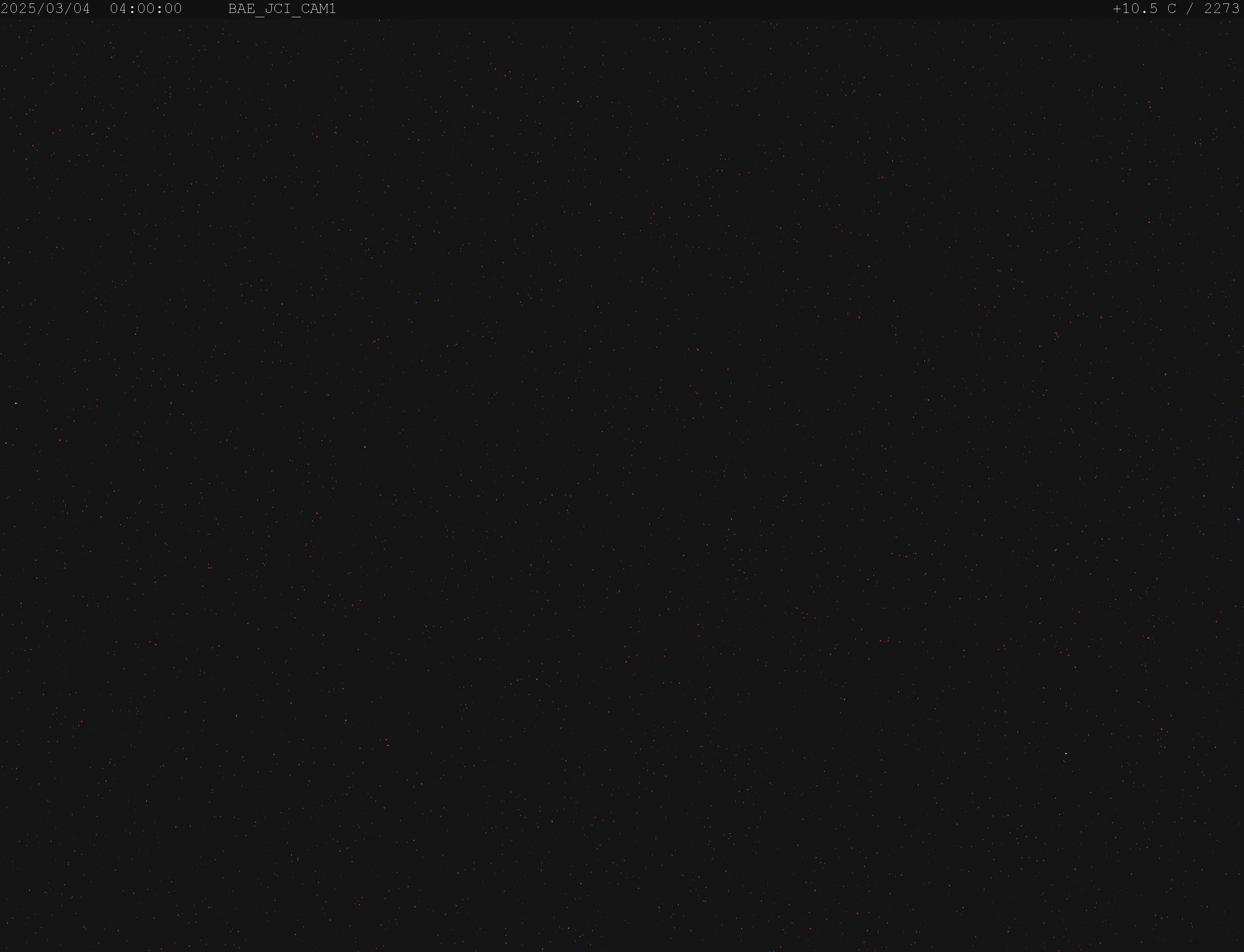Click the day digits 04 in the date
The height and width of the screenshot is (952, 1244).
[82, 9]
